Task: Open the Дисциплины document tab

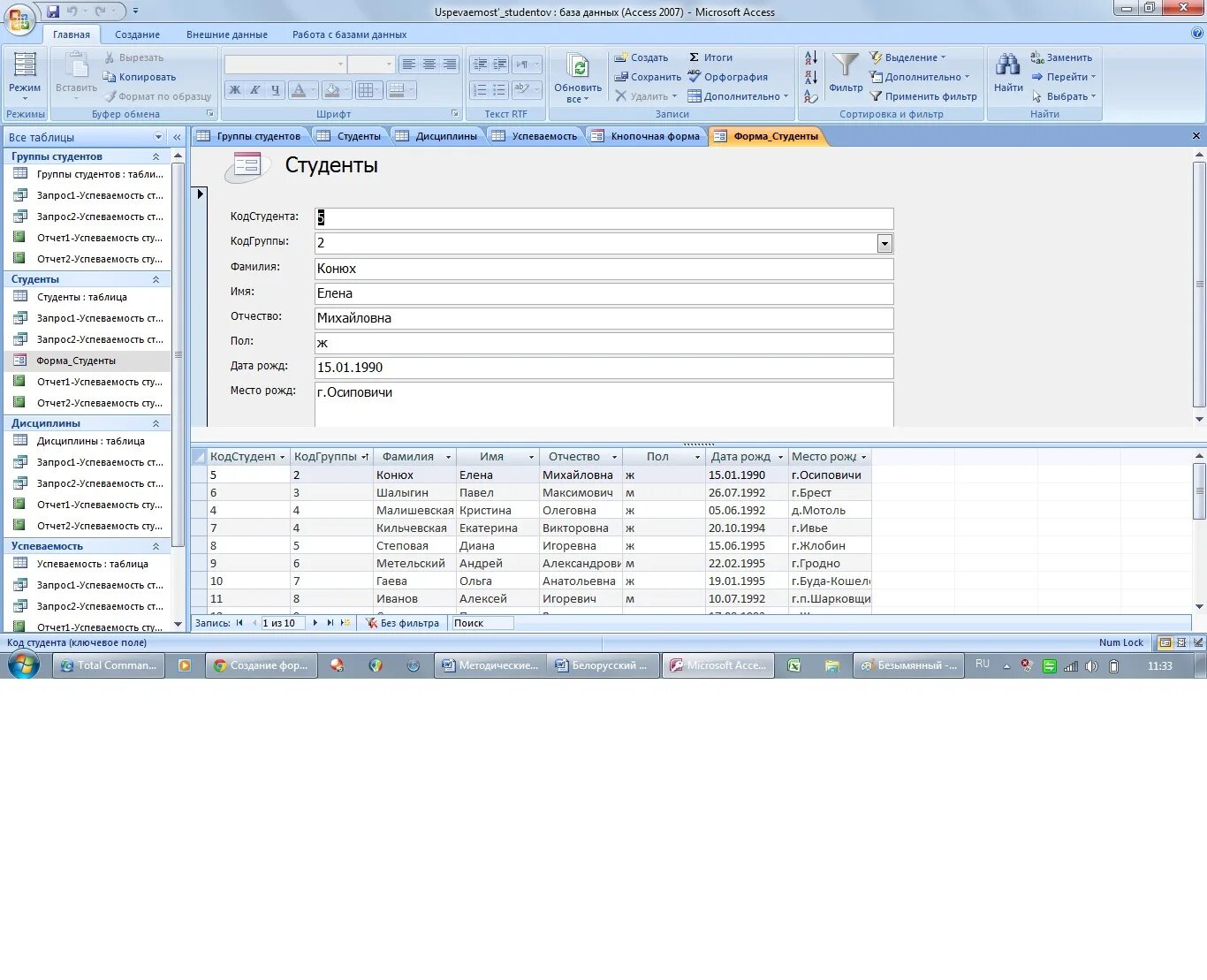Action: pyautogui.click(x=437, y=136)
